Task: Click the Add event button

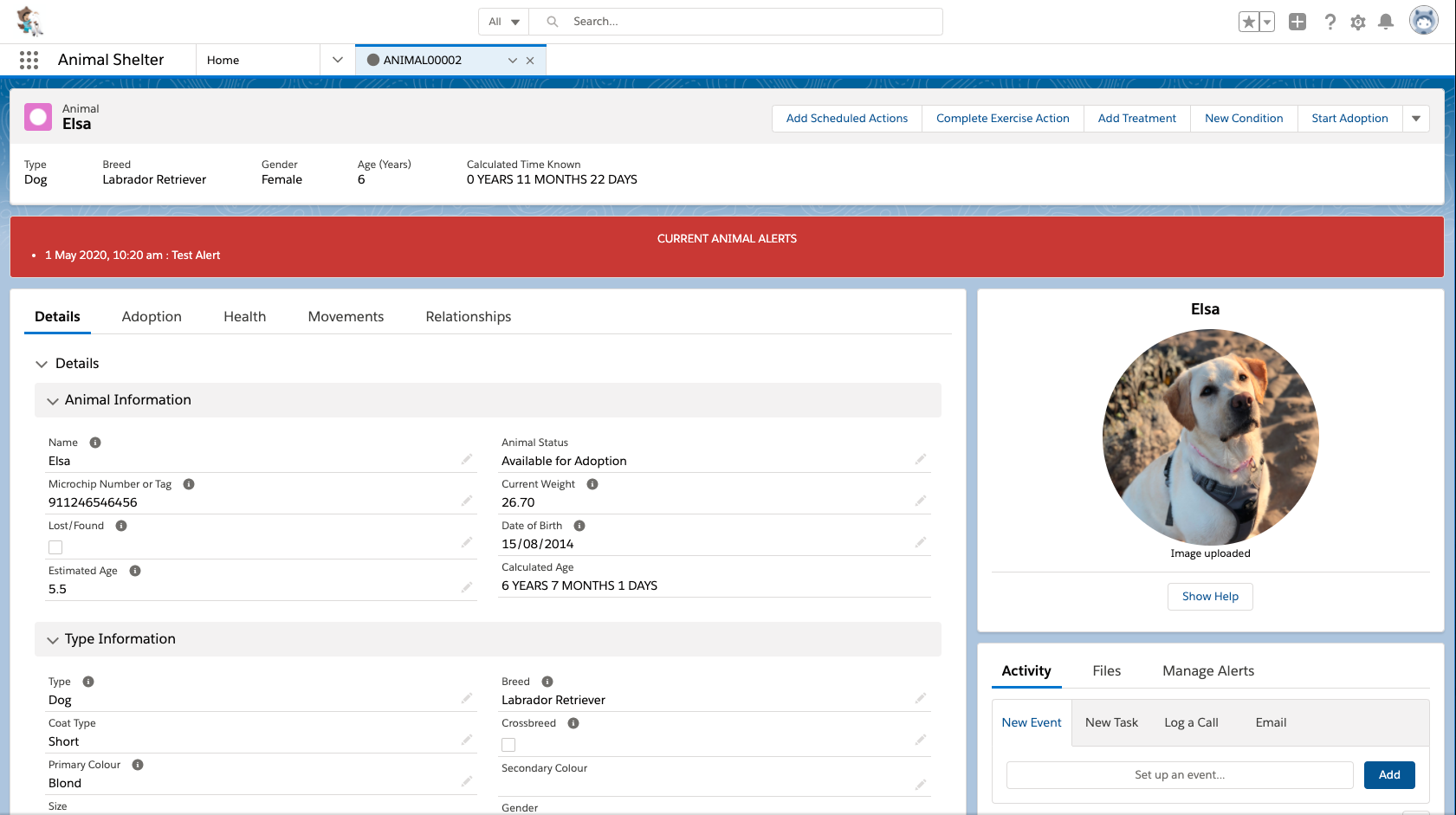Action: 1389,775
